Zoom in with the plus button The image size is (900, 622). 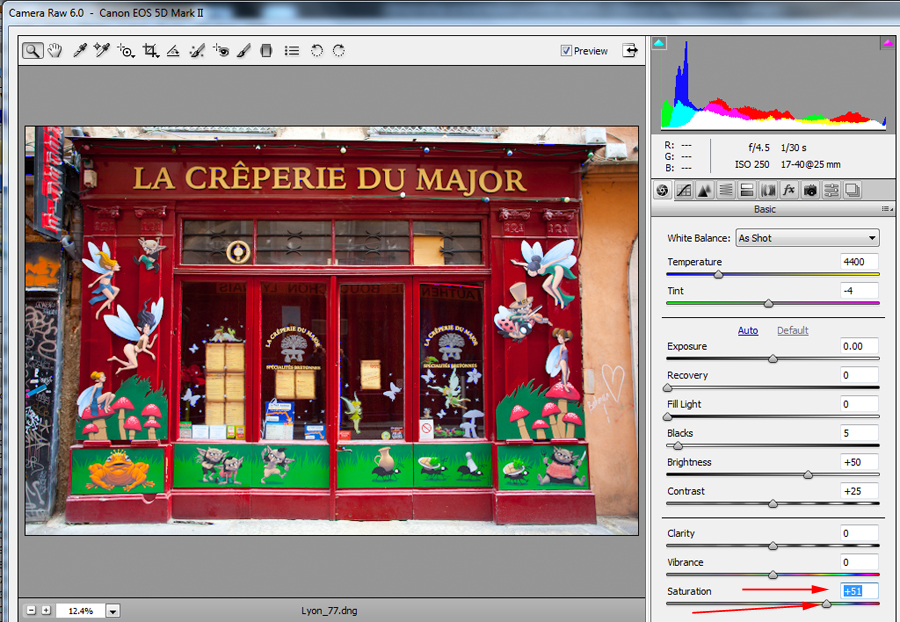[x=46, y=611]
